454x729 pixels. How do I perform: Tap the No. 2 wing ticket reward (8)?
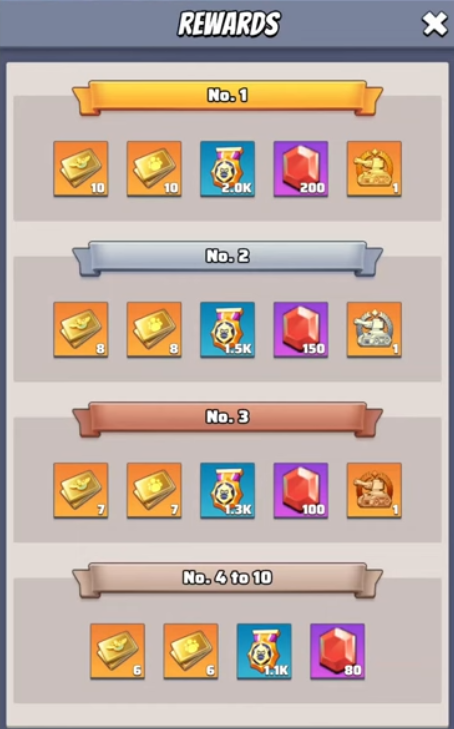point(81,330)
